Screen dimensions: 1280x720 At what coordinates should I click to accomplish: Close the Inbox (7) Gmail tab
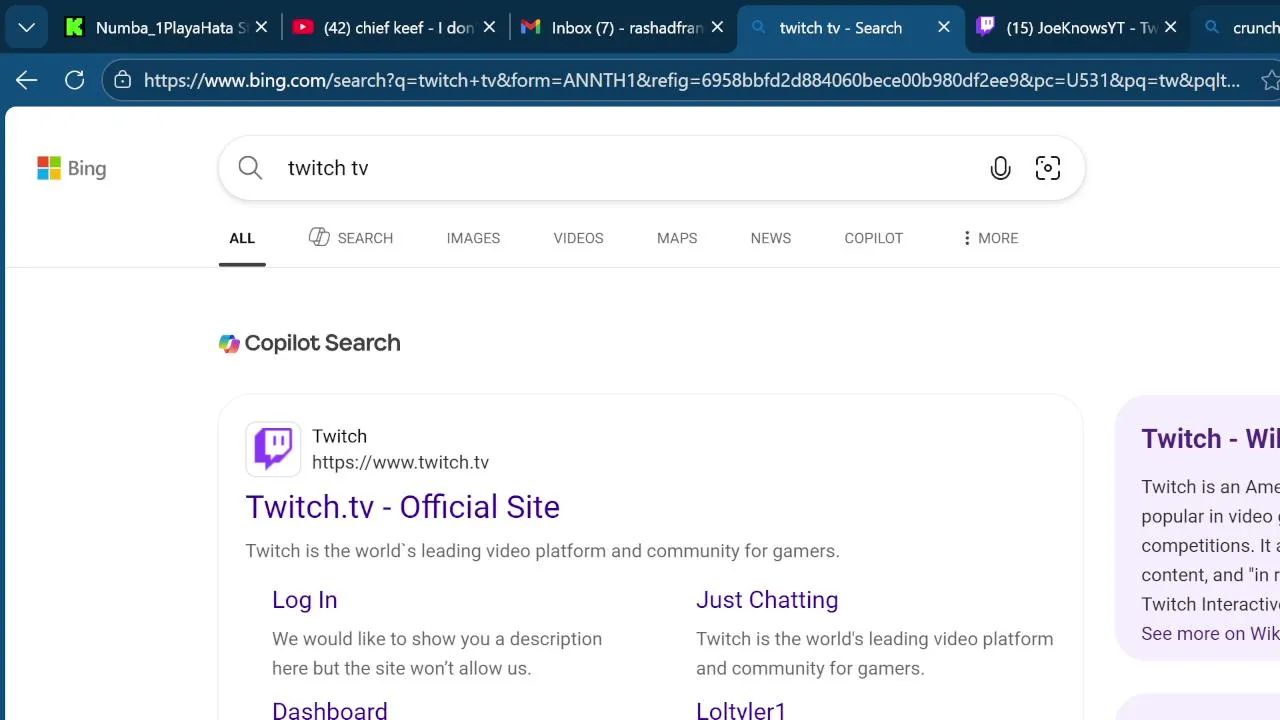point(717,28)
